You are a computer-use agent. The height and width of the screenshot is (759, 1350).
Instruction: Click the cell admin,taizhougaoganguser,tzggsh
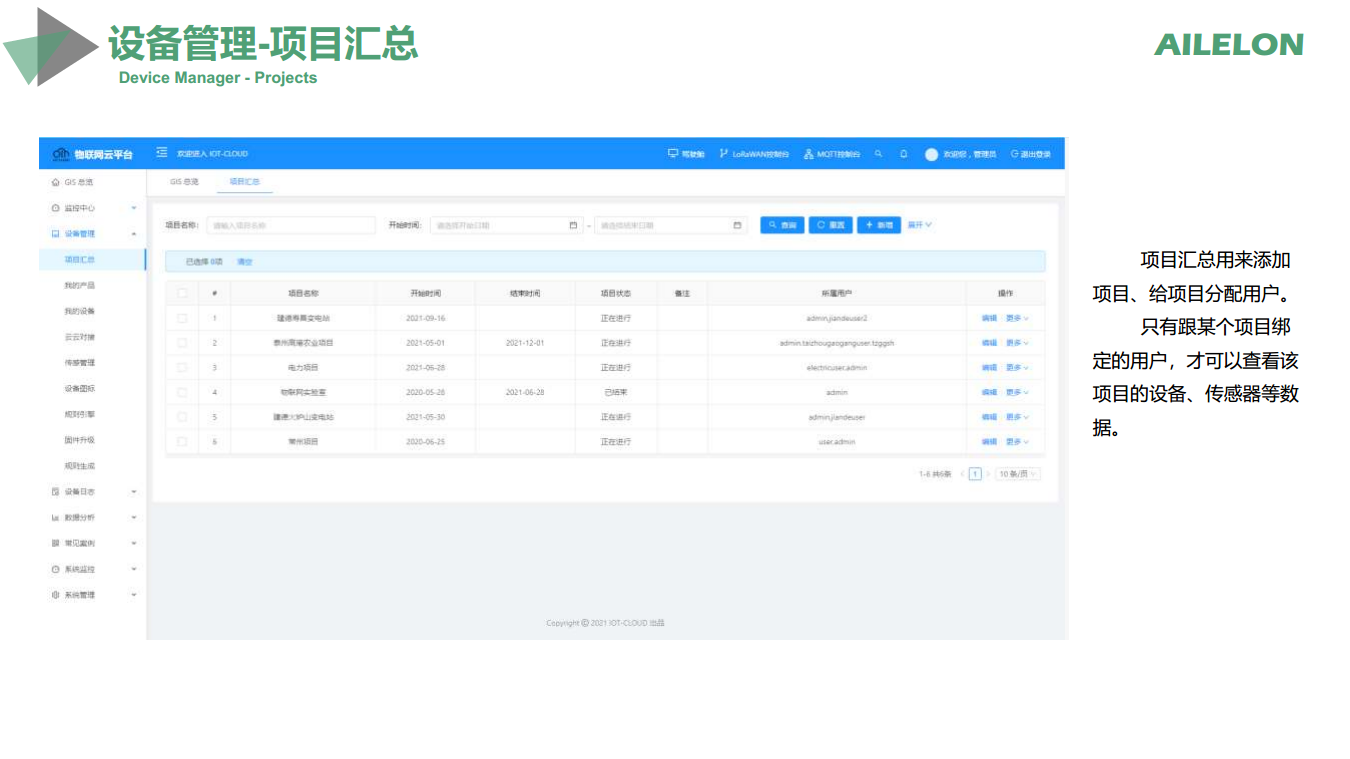[837, 343]
